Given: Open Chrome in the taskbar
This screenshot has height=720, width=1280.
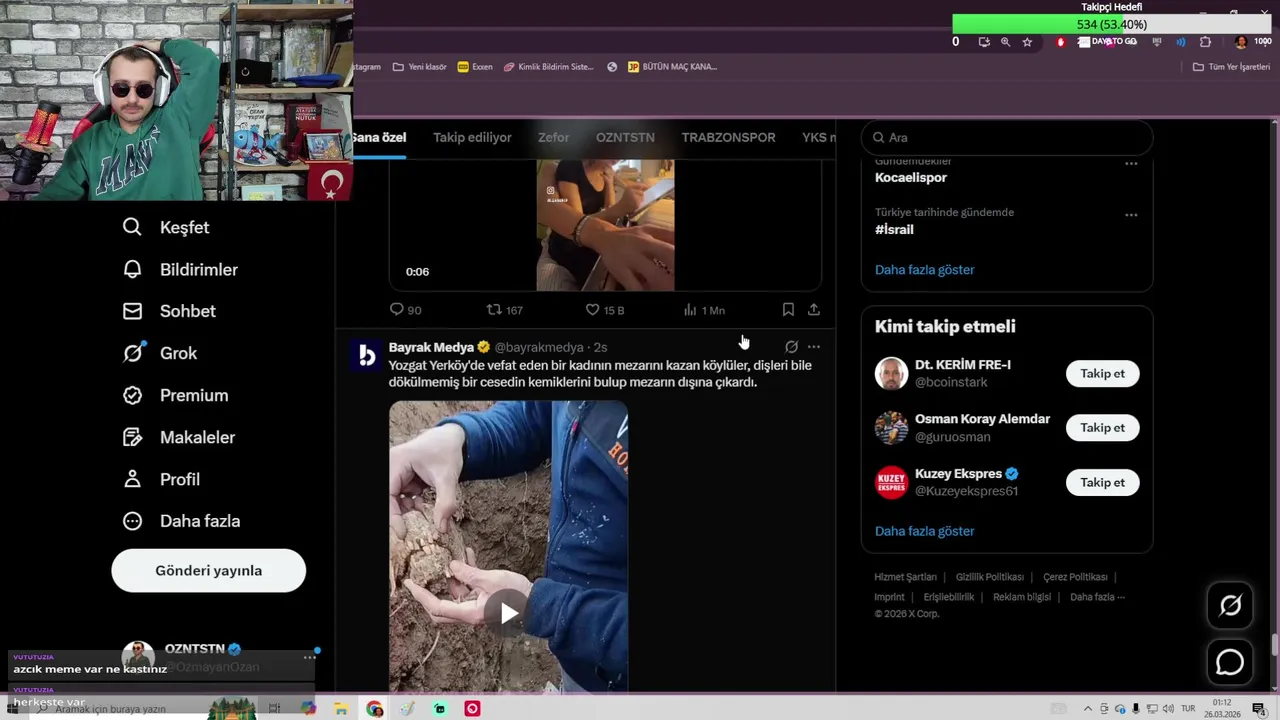Looking at the screenshot, I should pyautogui.click(x=374, y=709).
